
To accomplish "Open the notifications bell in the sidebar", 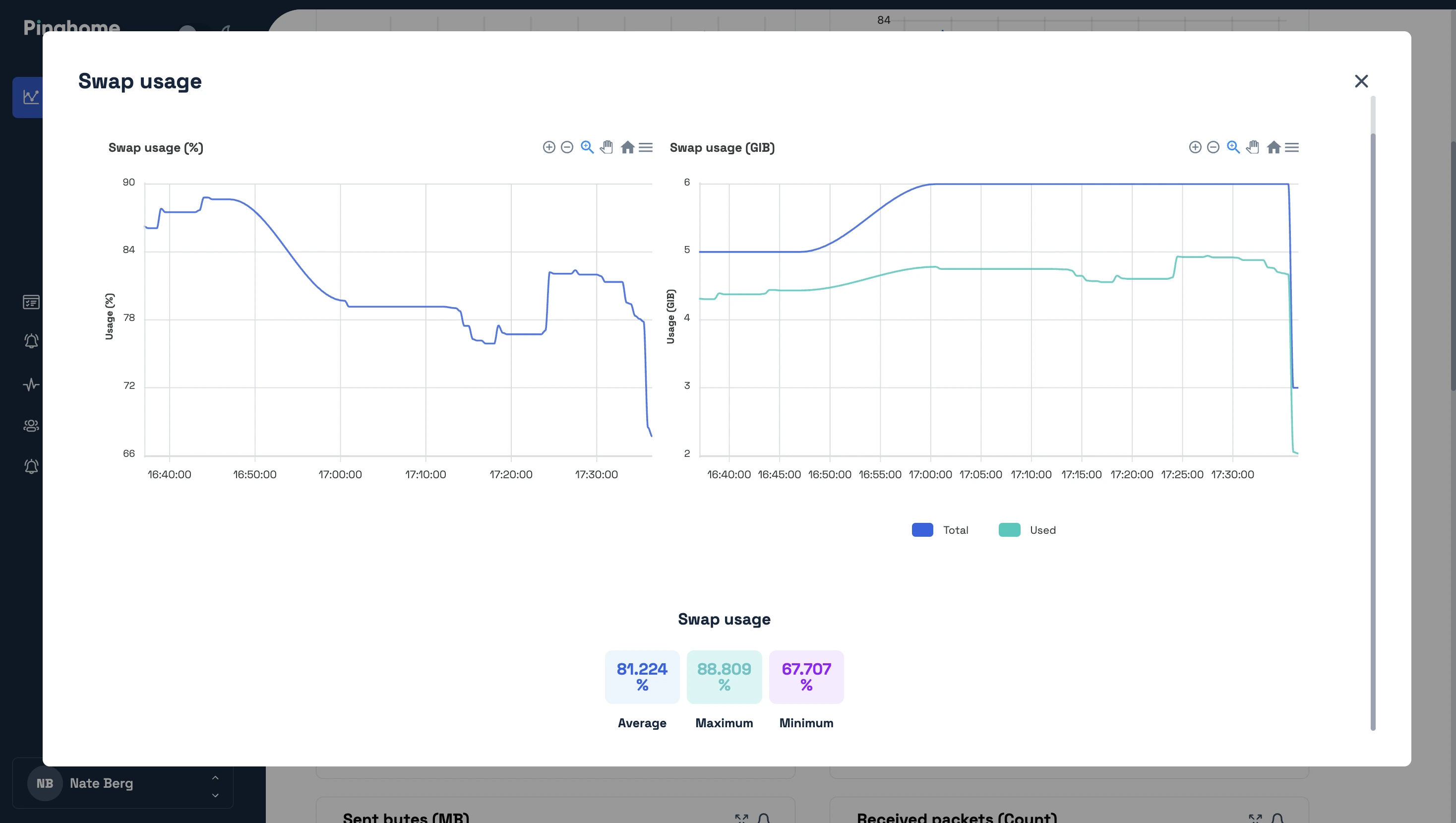I will click(x=31, y=340).
